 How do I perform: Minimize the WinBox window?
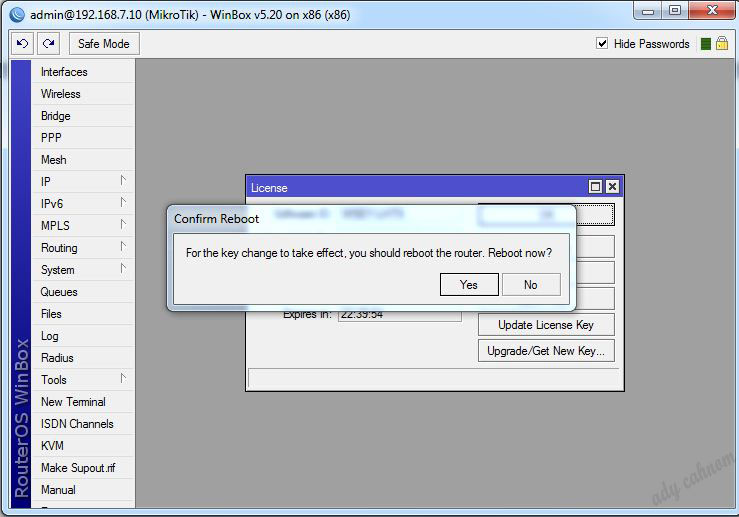click(648, 11)
